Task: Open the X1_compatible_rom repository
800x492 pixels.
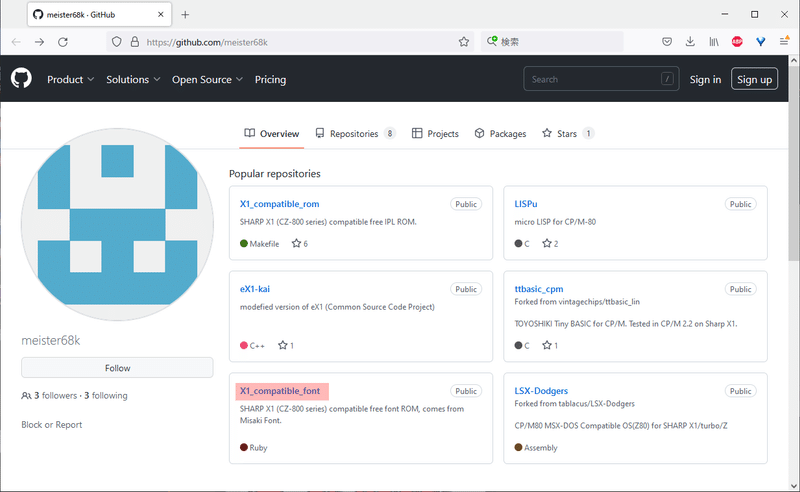Action: [280, 204]
